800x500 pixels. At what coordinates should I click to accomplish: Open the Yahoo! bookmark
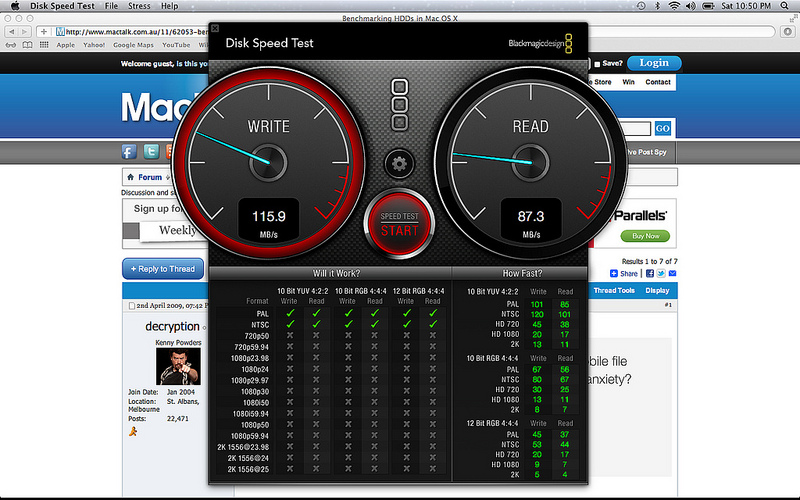(94, 45)
